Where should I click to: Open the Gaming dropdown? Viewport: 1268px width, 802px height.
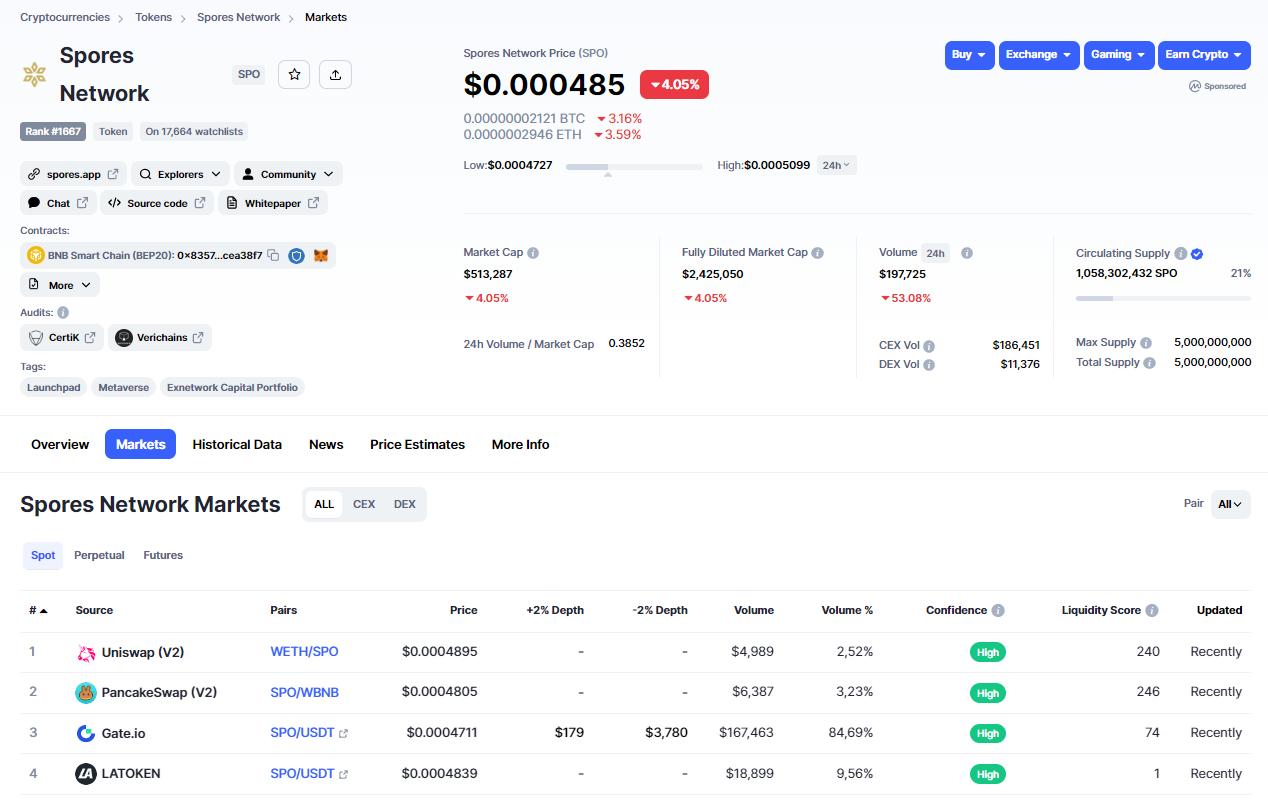(1119, 55)
